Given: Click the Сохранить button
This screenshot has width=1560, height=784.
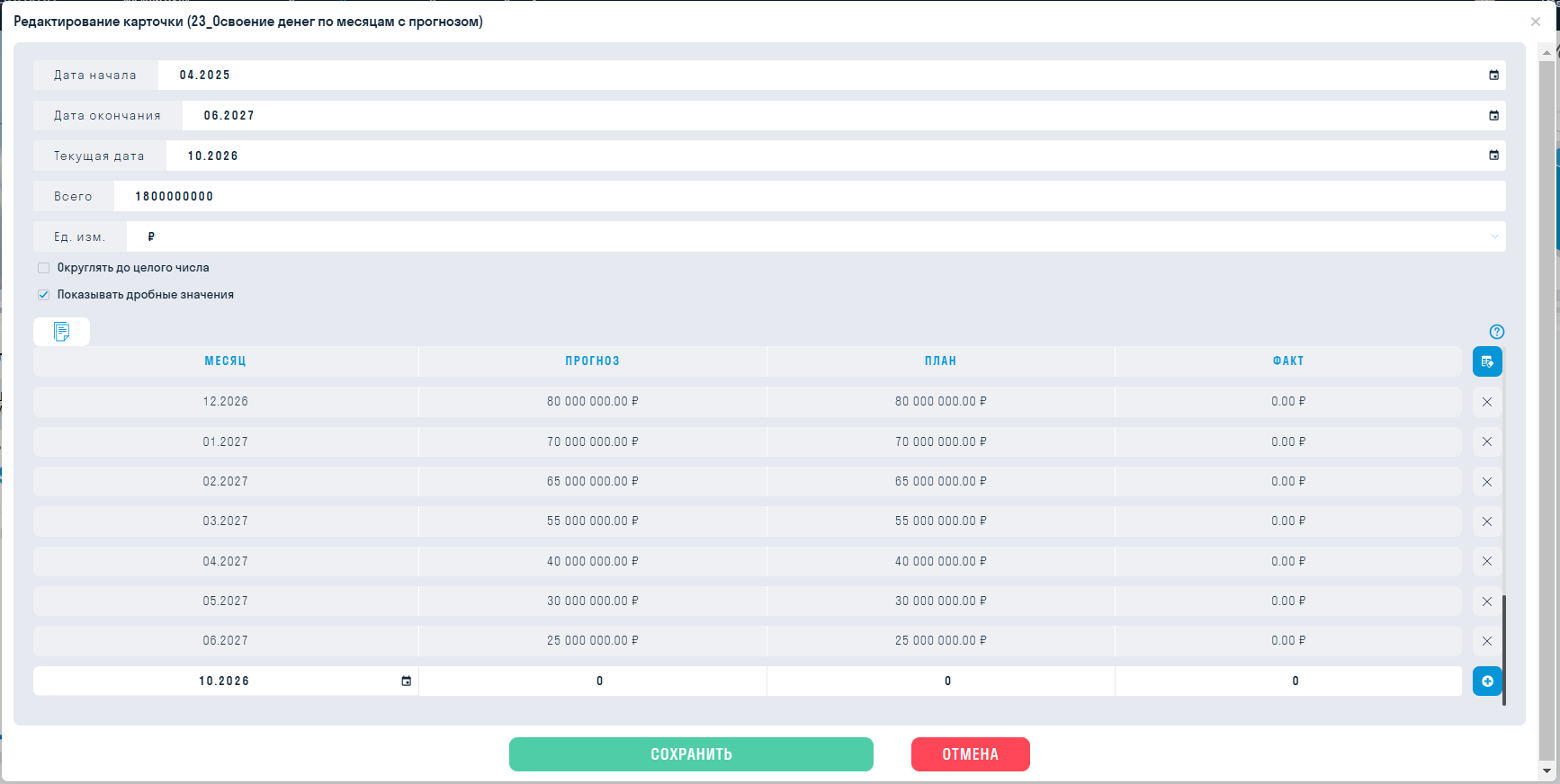Looking at the screenshot, I should (691, 754).
